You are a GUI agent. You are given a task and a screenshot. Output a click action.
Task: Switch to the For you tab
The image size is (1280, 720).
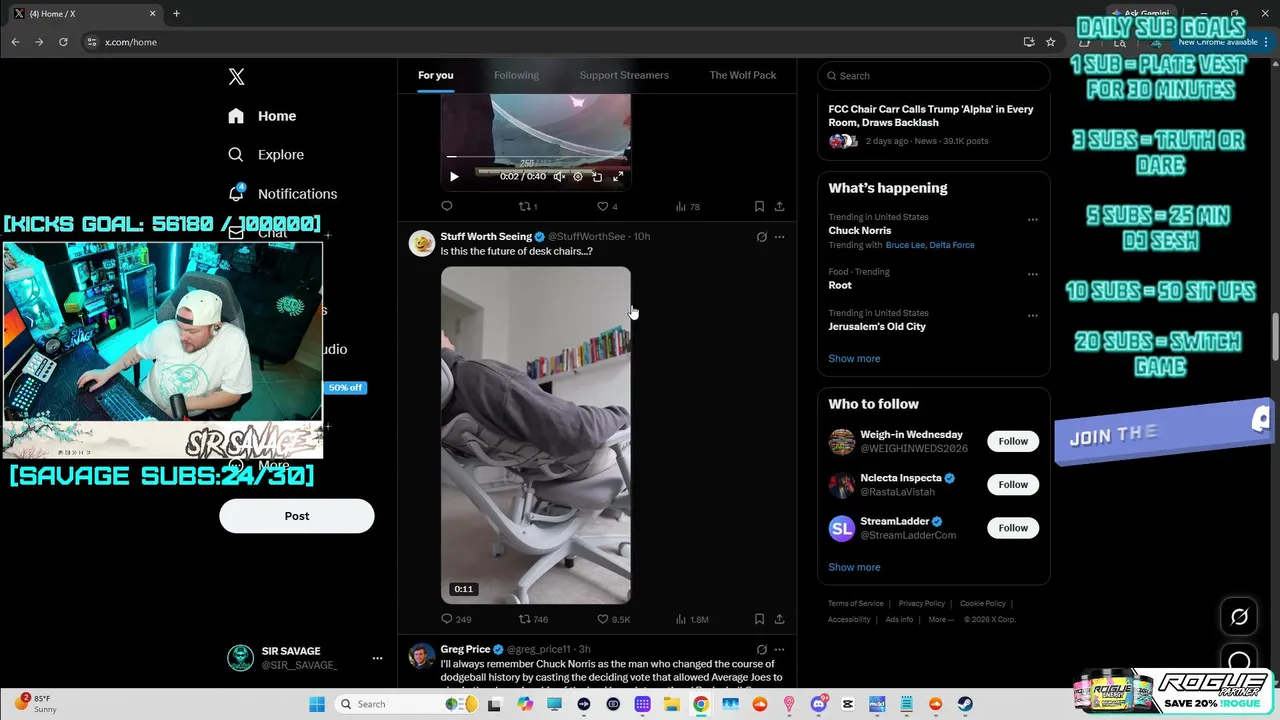[436, 75]
